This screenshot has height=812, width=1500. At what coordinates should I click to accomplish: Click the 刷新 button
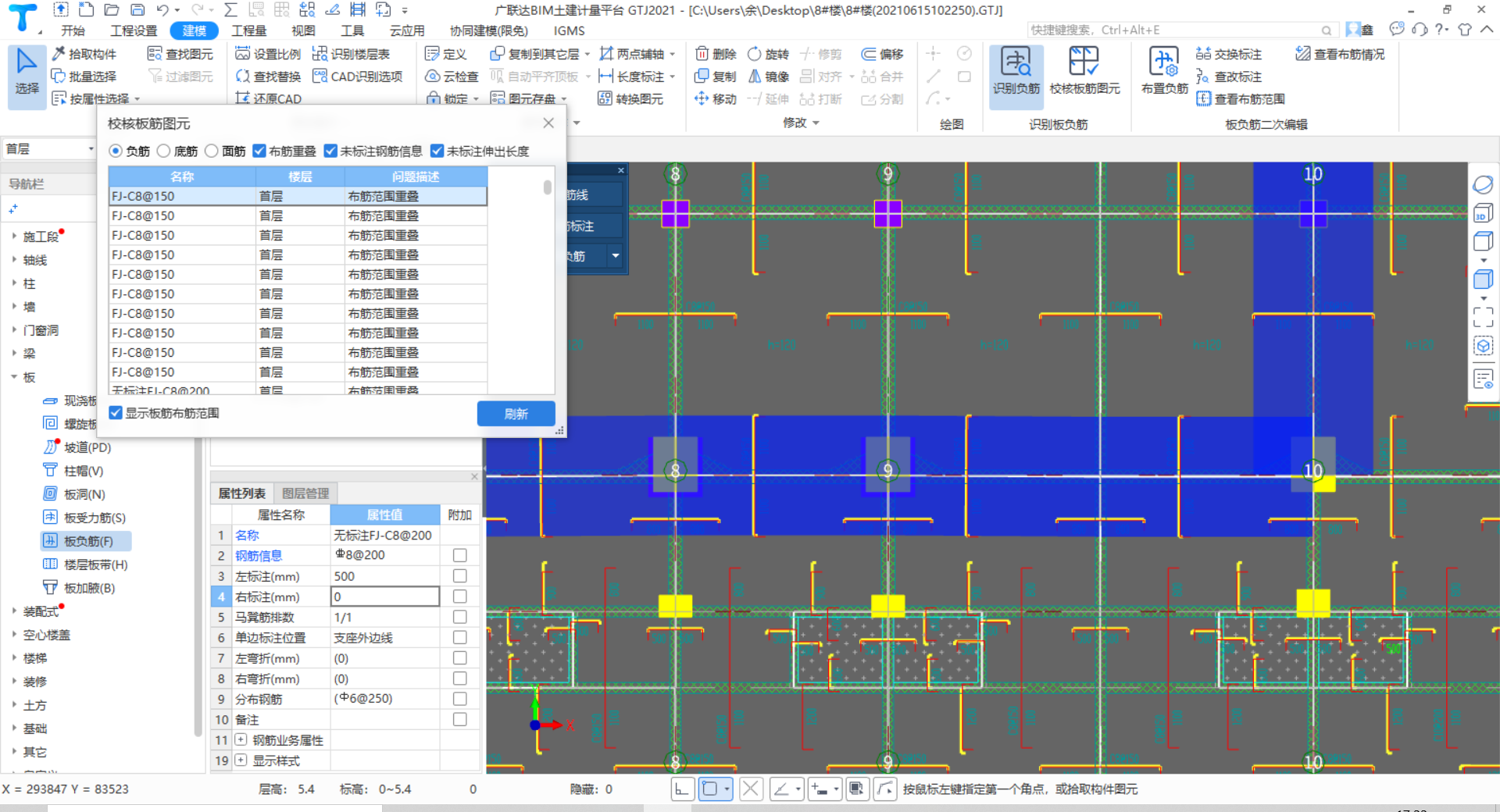click(516, 414)
